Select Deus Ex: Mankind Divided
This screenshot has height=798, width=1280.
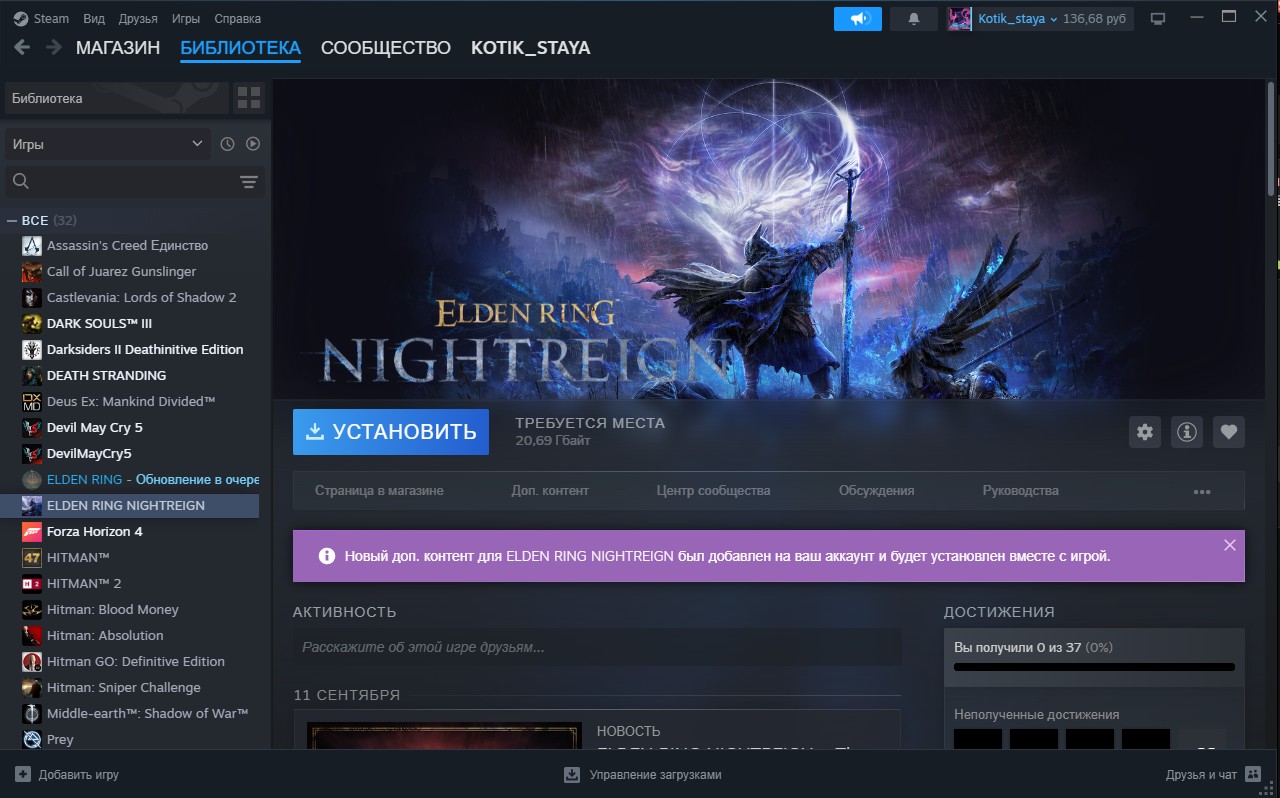tap(131, 401)
